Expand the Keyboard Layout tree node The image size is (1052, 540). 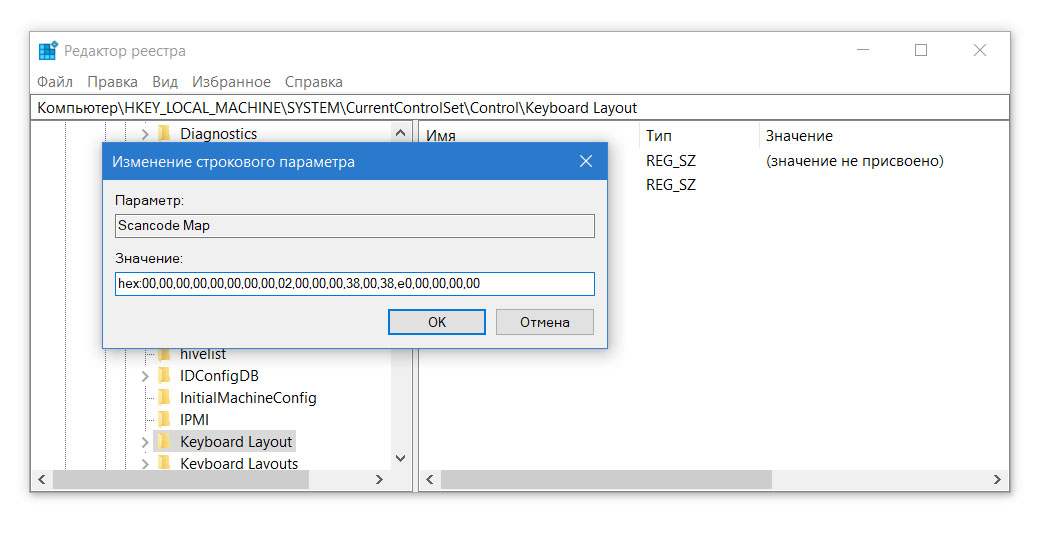coord(145,442)
